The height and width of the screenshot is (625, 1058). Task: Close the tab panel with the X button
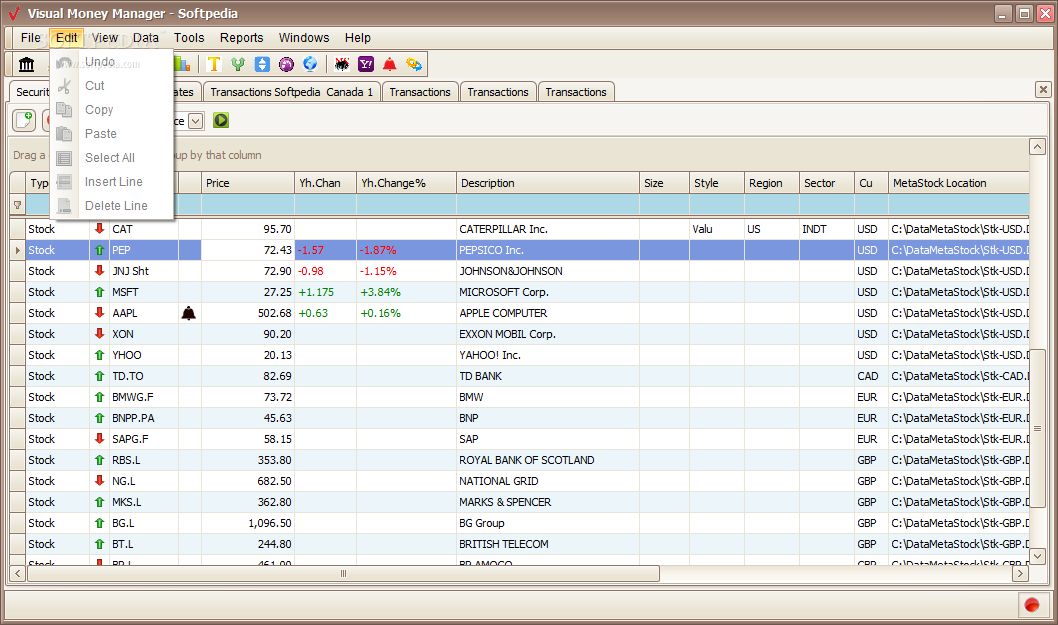1043,89
